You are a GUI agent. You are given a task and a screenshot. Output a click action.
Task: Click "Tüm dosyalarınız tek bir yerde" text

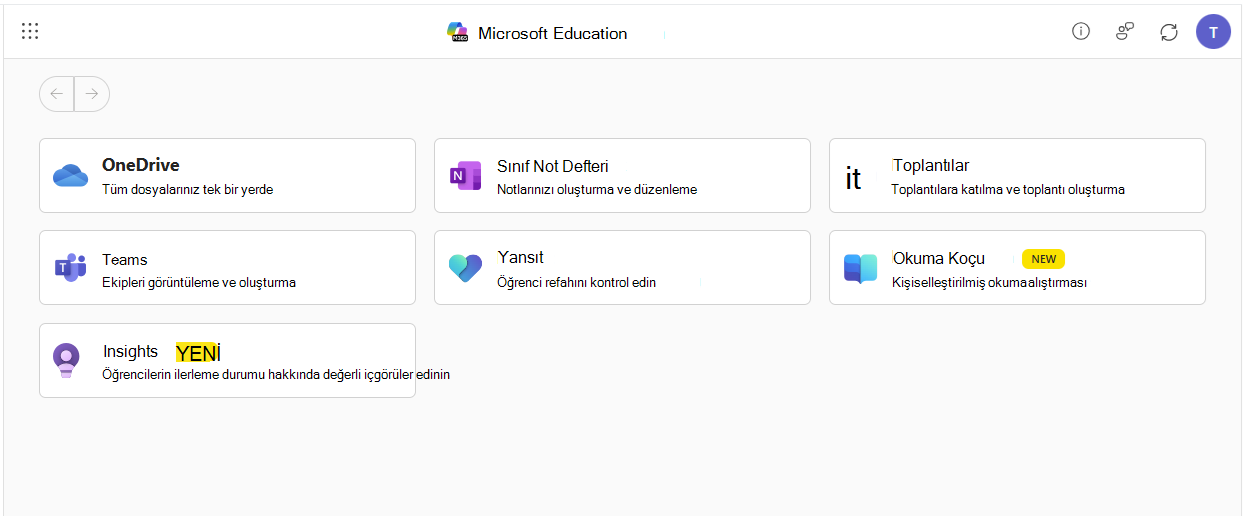(187, 189)
